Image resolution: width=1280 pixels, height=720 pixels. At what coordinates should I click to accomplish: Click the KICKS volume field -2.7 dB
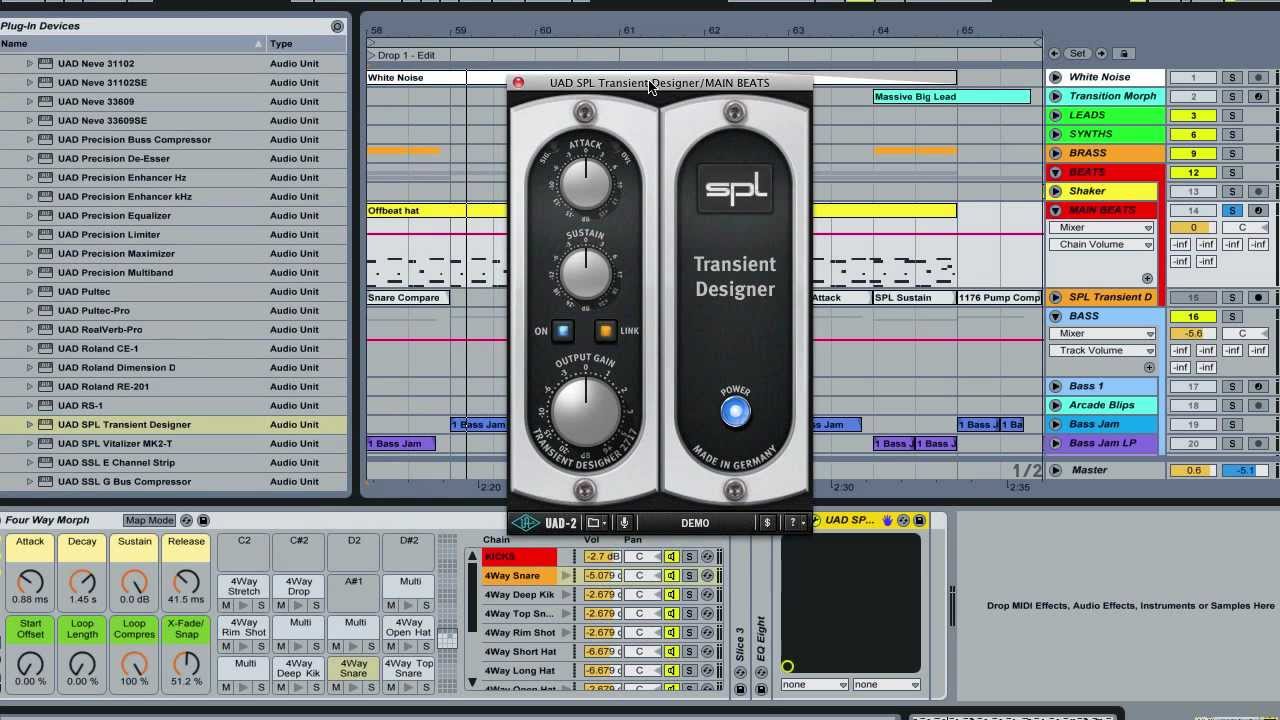pyautogui.click(x=602, y=557)
